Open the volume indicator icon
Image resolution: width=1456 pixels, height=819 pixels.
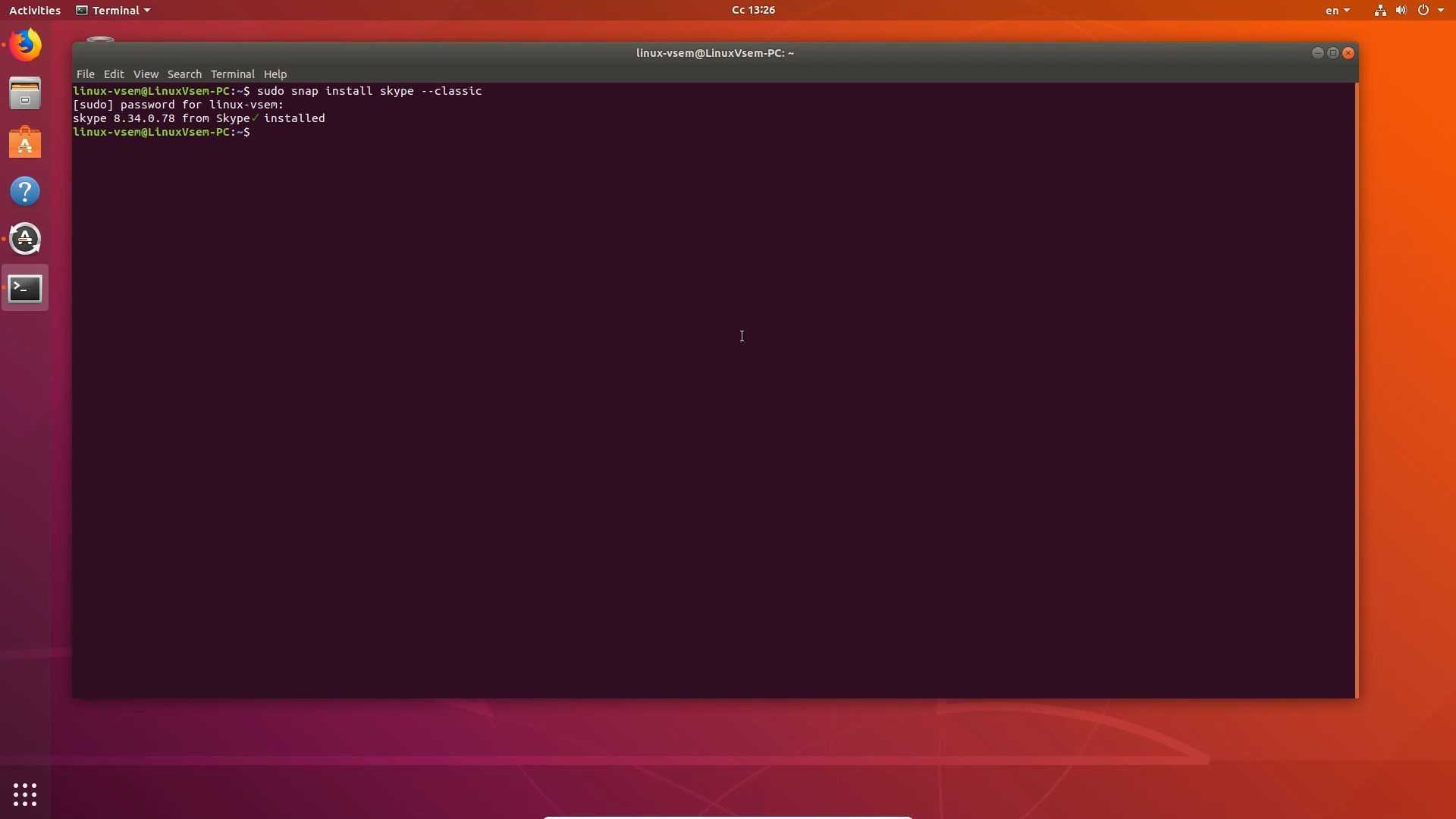click(1401, 11)
